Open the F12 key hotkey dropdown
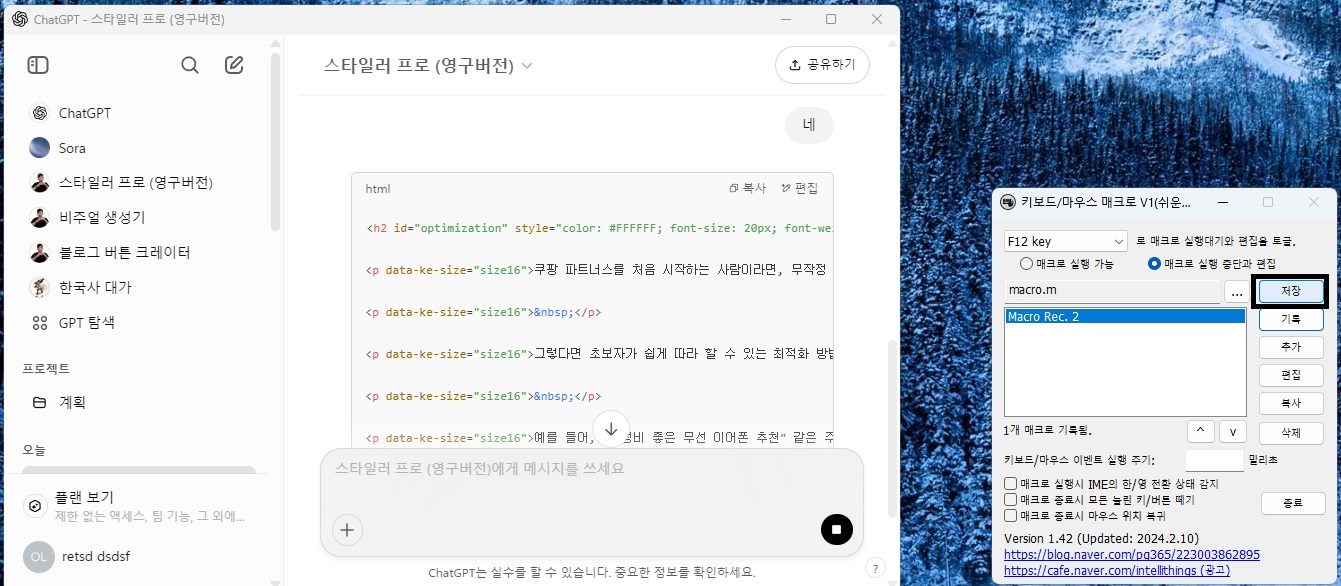This screenshot has height=586, width=1341. (1066, 241)
